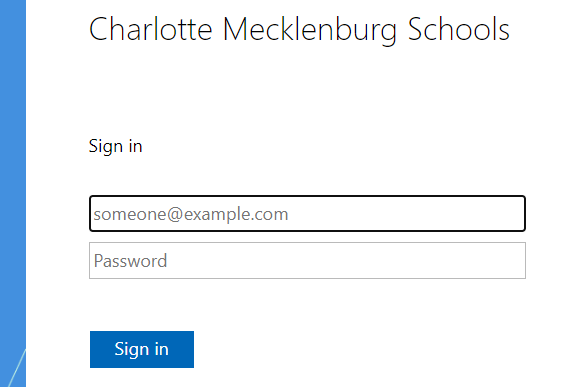The height and width of the screenshot is (387, 579).
Task: Click the someone@example.com placeholder text
Action: (191, 214)
